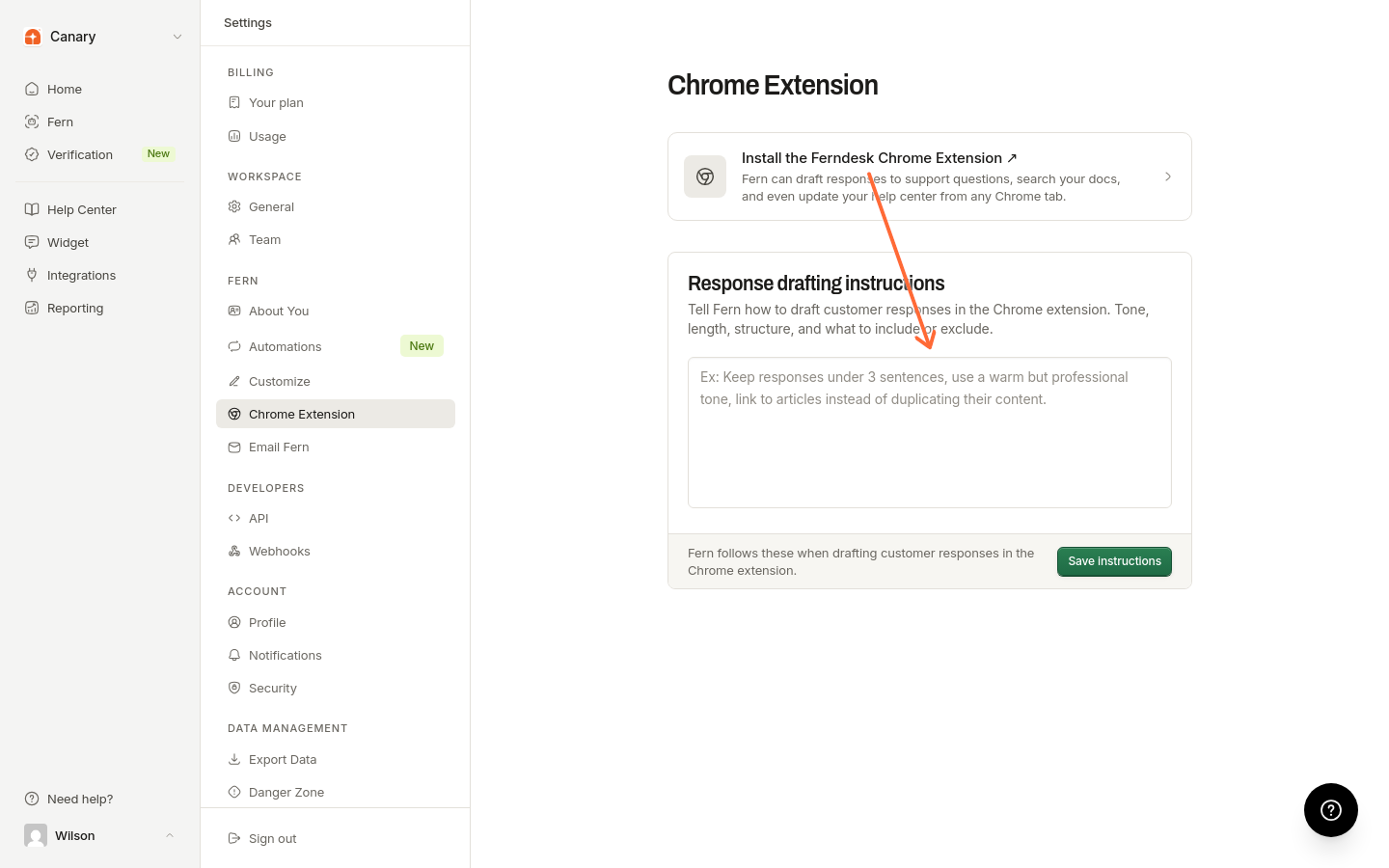1389x868 pixels.
Task: Click the Chrome logo tile in install card
Action: tap(705, 176)
